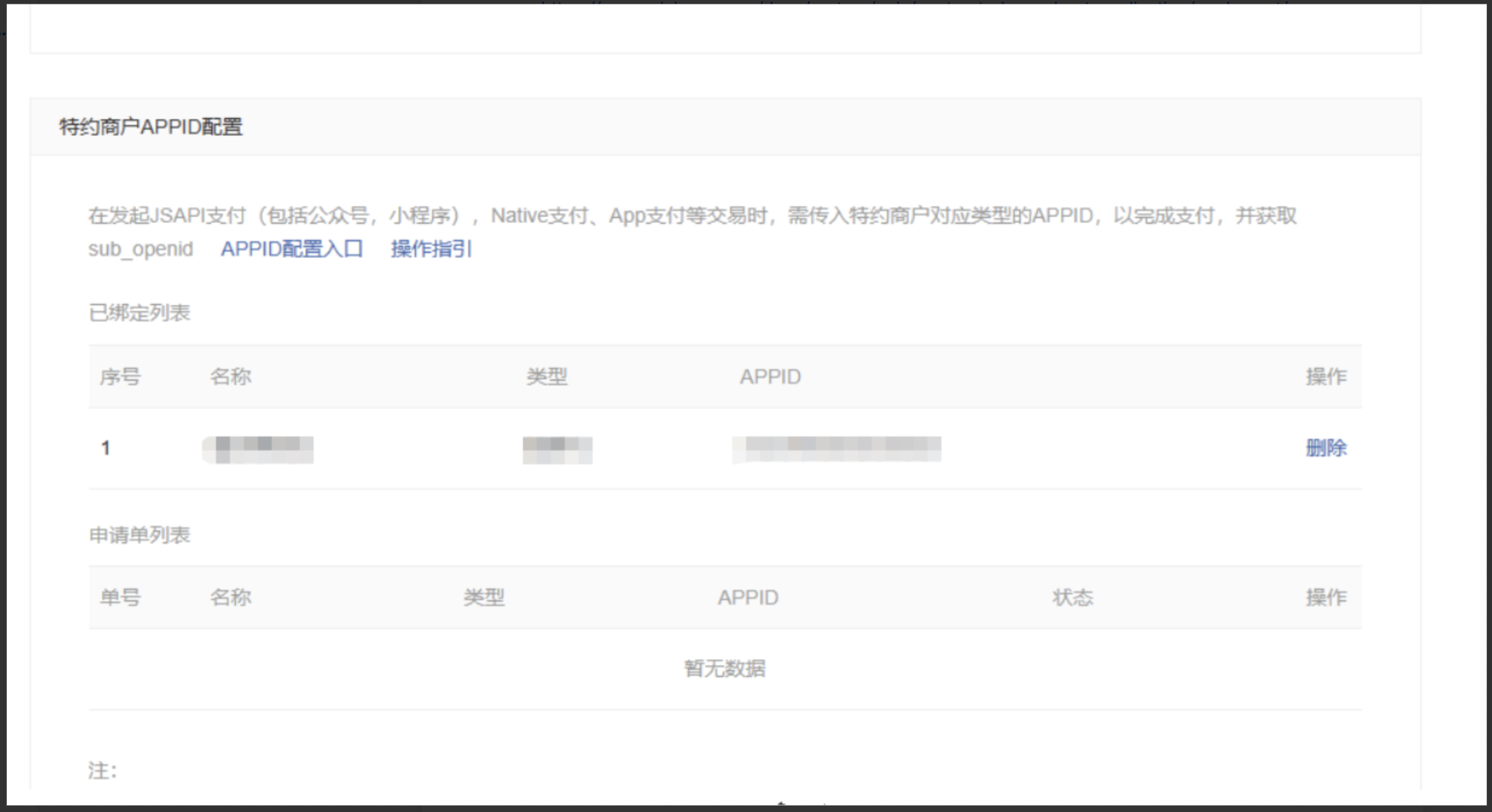Viewport: 1492px width, 812px height.
Task: Click 操作 header in 已绑定列表 table
Action: click(x=1326, y=377)
